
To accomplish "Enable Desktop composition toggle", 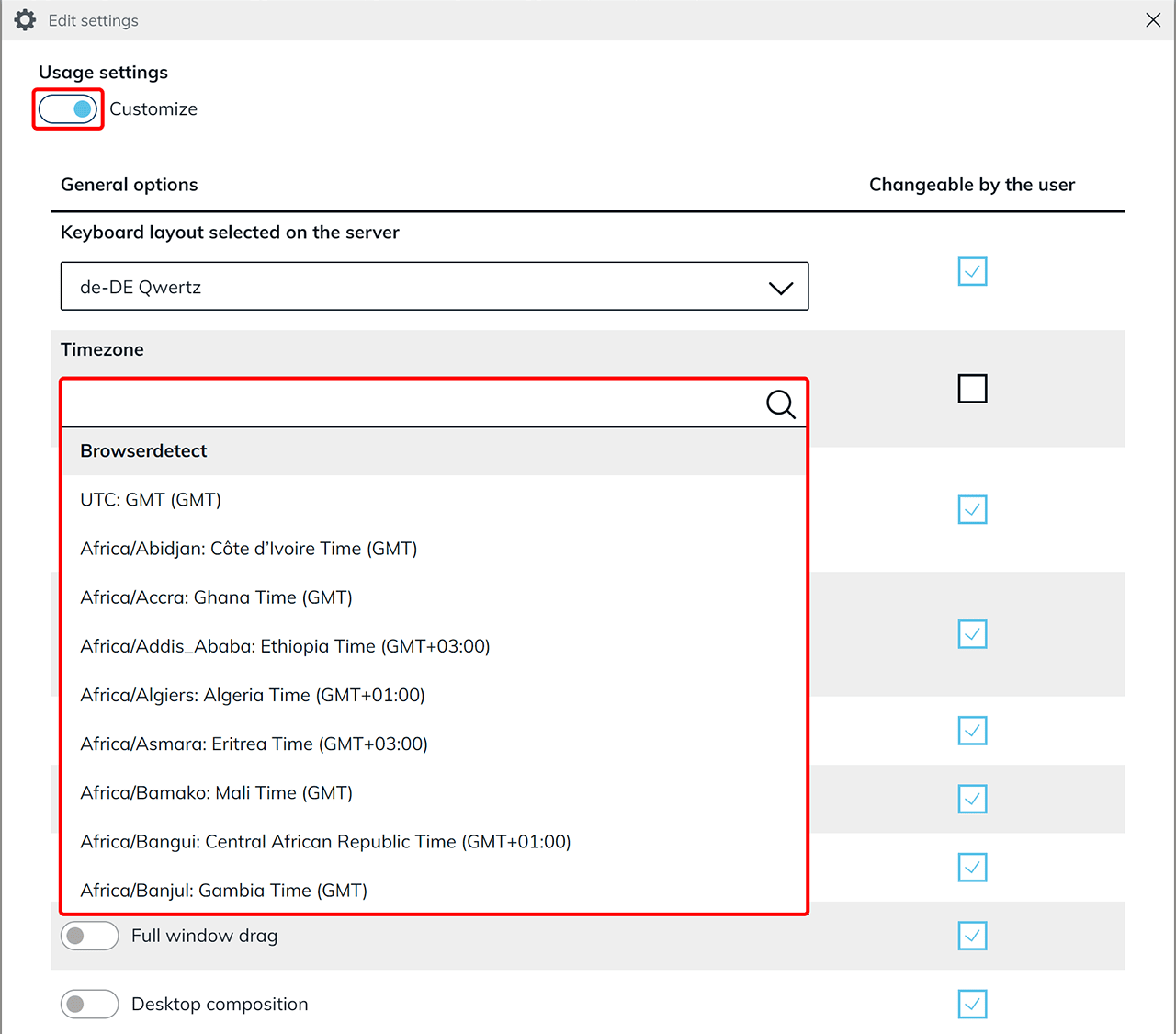I will 89,1004.
